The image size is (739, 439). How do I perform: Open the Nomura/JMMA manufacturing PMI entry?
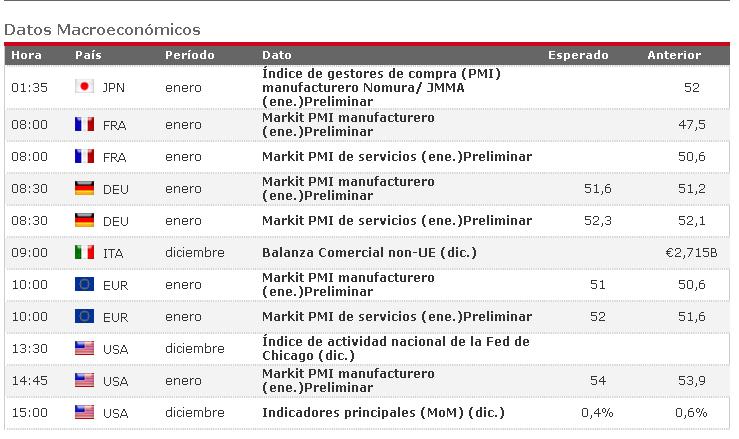pyautogui.click(x=381, y=87)
